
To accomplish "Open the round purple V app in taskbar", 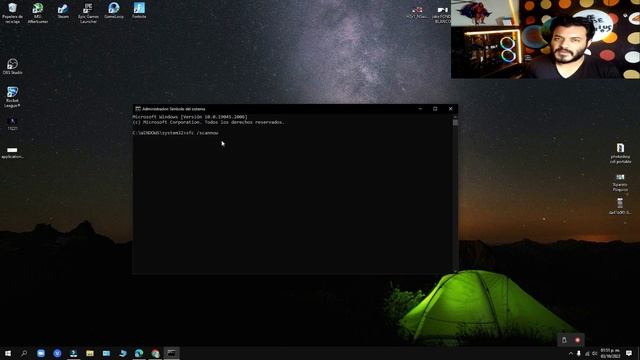I will click(57, 353).
